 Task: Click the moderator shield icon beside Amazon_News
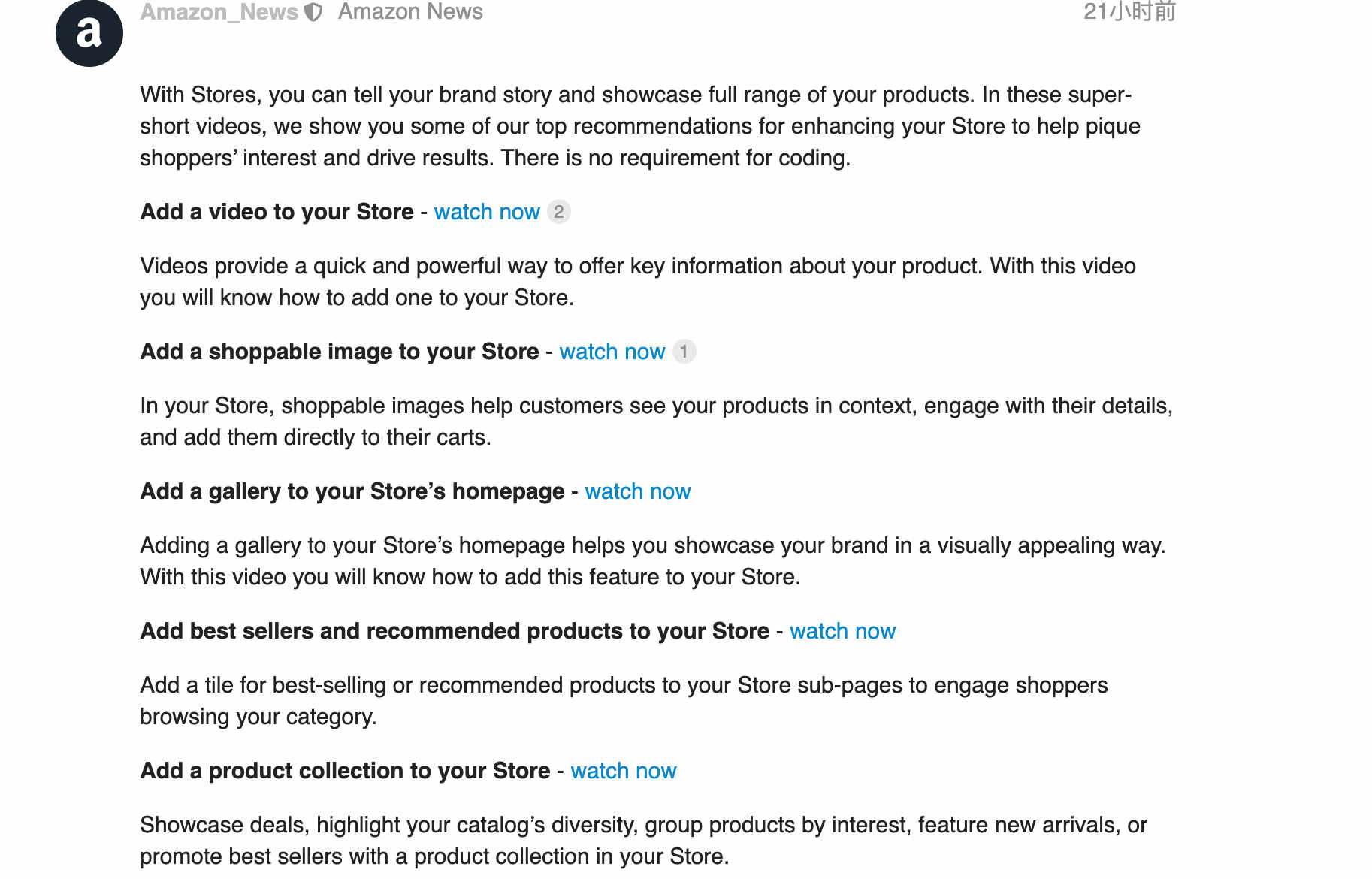(313, 12)
